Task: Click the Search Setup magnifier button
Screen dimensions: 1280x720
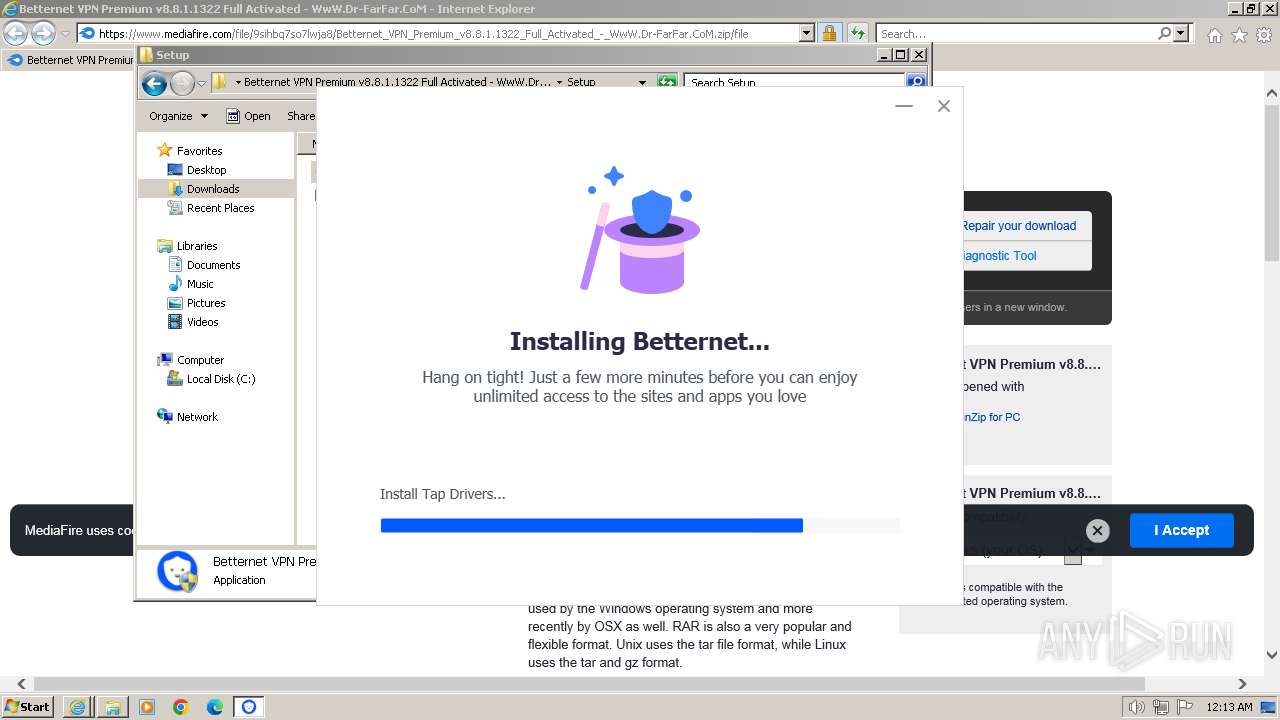Action: (916, 82)
